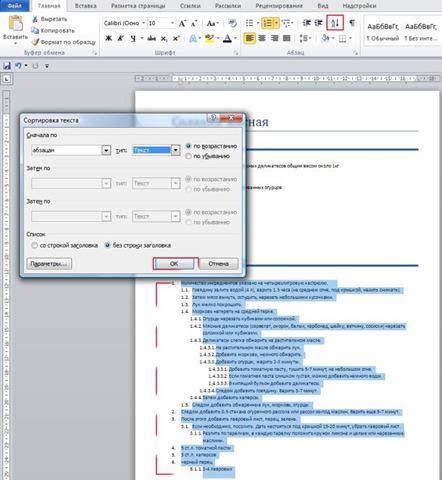Switch to the Вид tab
Viewport: 442px width, 480px height.
coord(323,6)
